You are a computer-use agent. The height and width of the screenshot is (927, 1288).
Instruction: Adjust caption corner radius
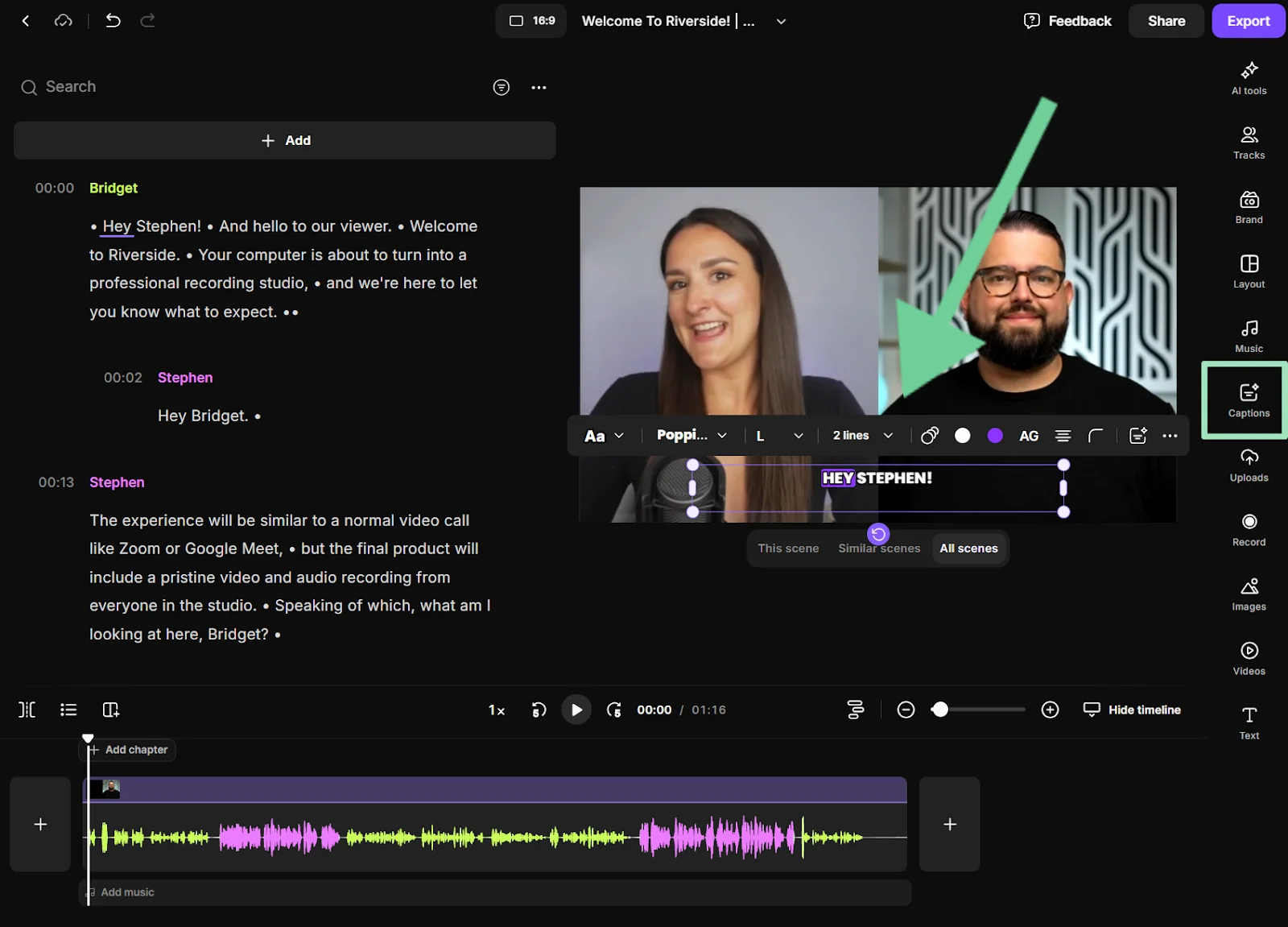tap(1096, 436)
